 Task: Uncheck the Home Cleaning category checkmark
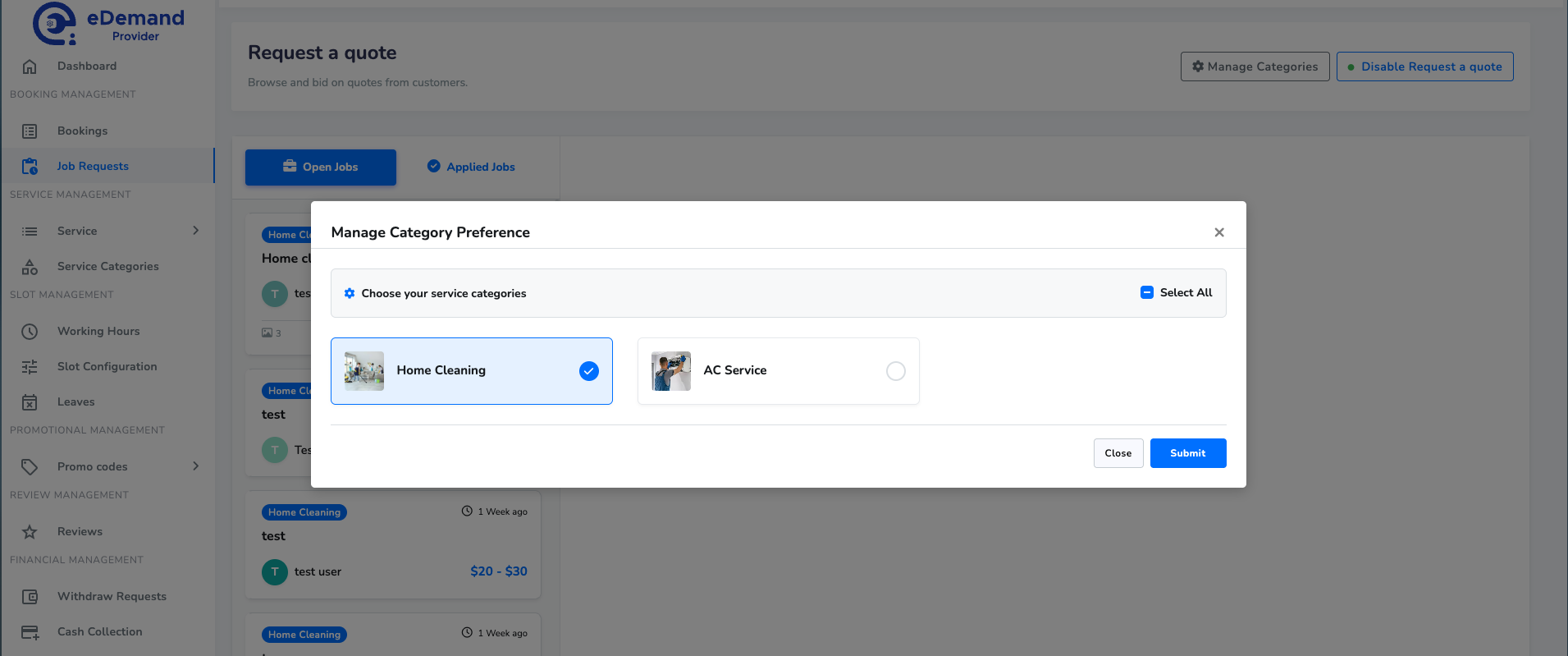click(589, 371)
